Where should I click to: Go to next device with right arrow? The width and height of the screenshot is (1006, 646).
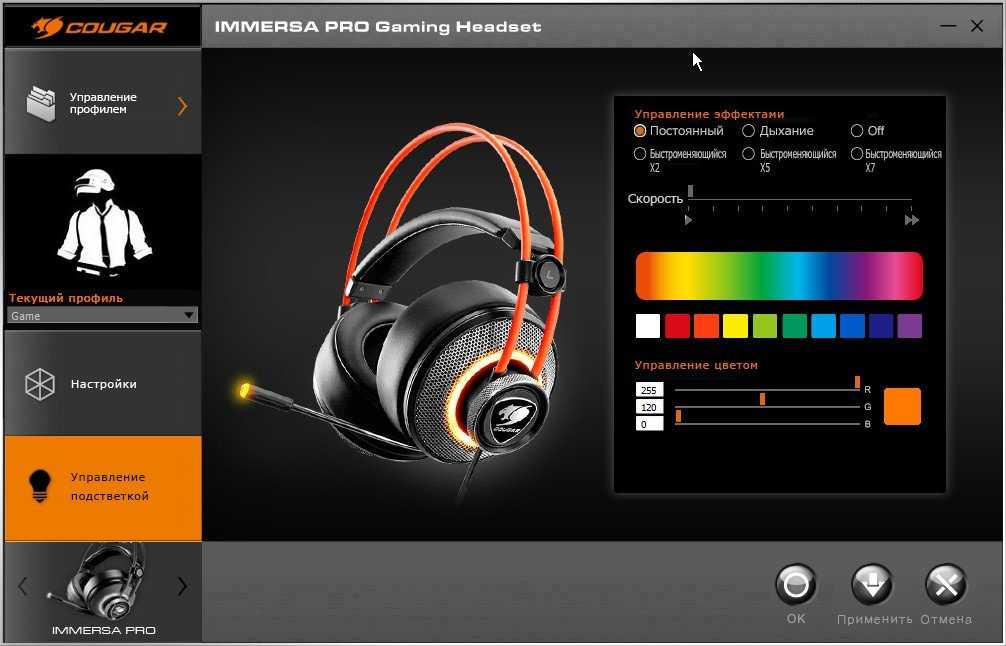[182, 587]
